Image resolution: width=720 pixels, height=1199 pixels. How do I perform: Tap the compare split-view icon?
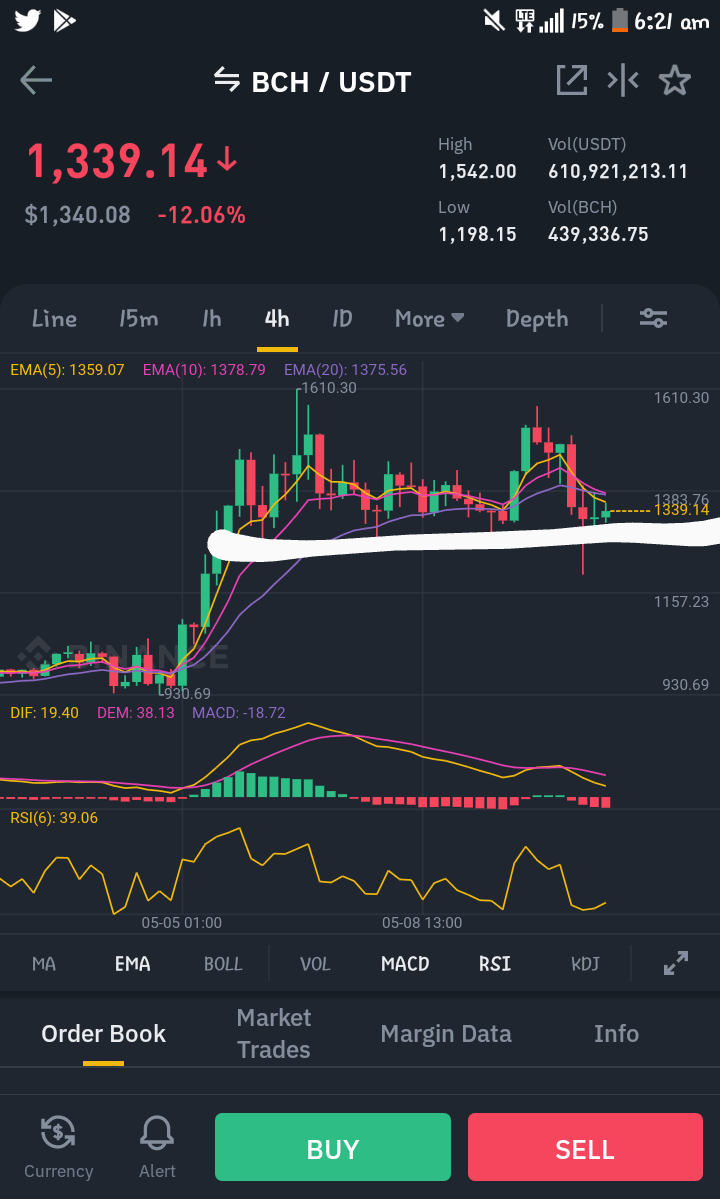[x=623, y=80]
